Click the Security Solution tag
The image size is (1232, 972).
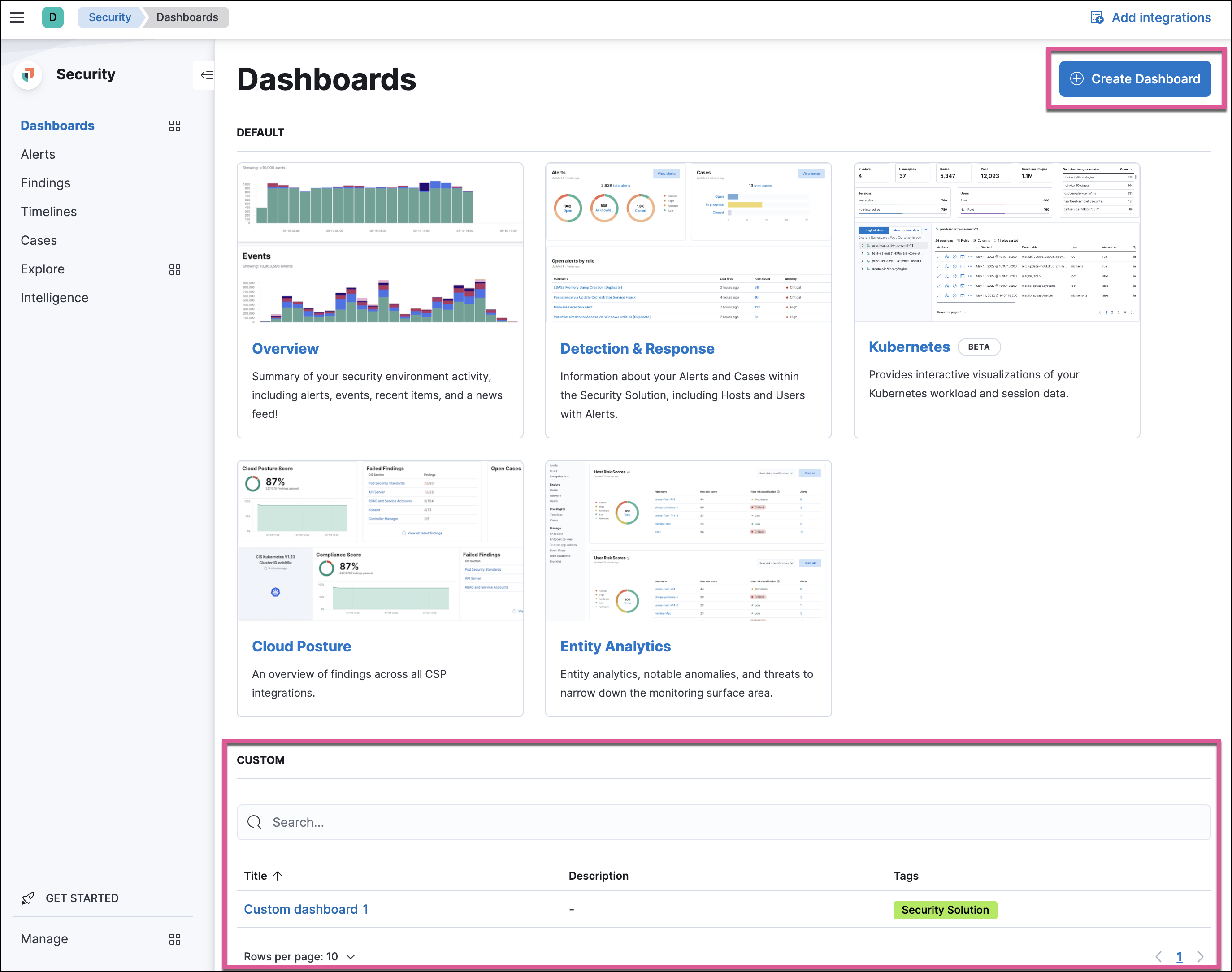pos(945,909)
